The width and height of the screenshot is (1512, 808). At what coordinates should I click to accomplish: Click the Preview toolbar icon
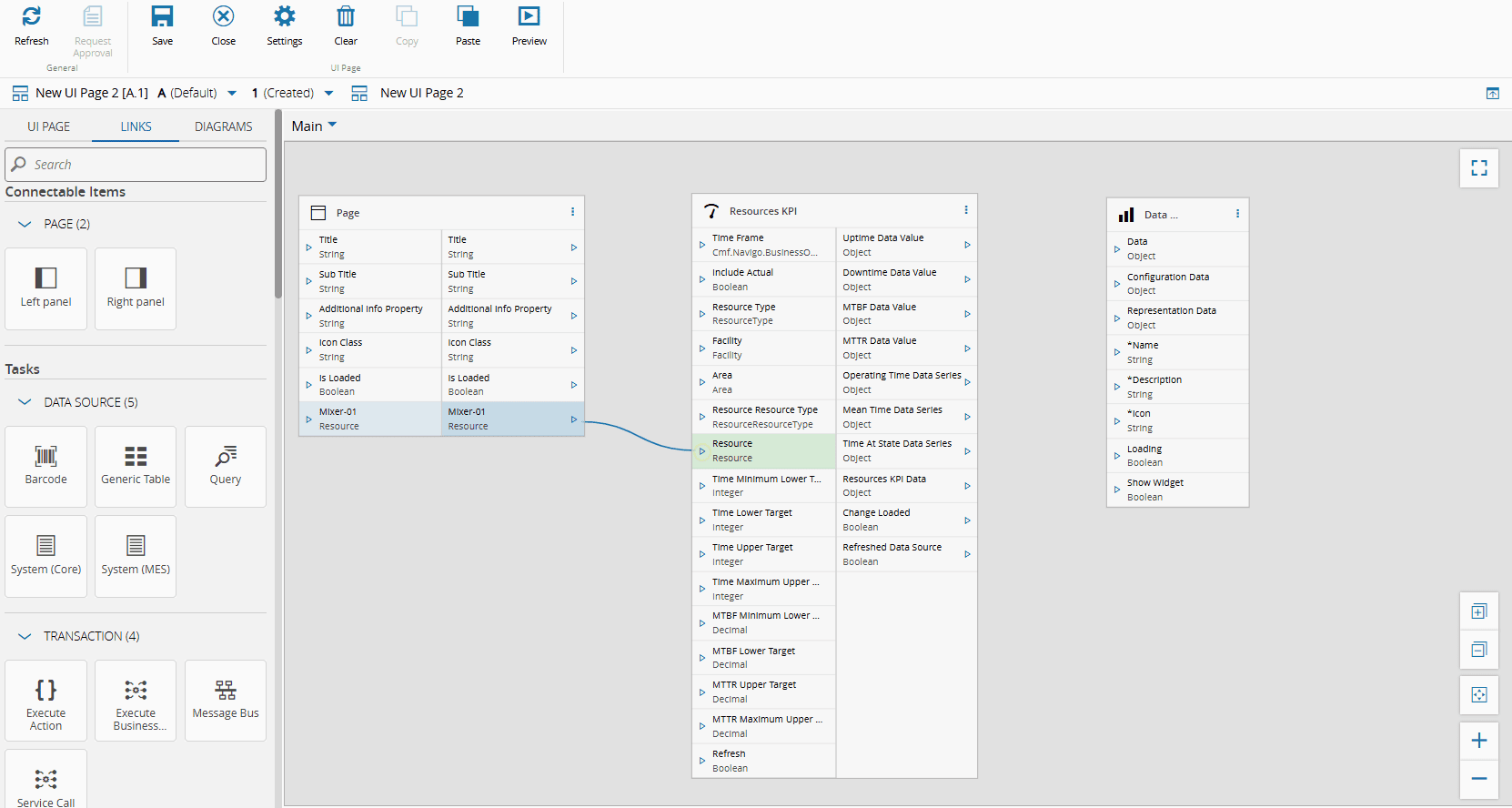[x=529, y=17]
